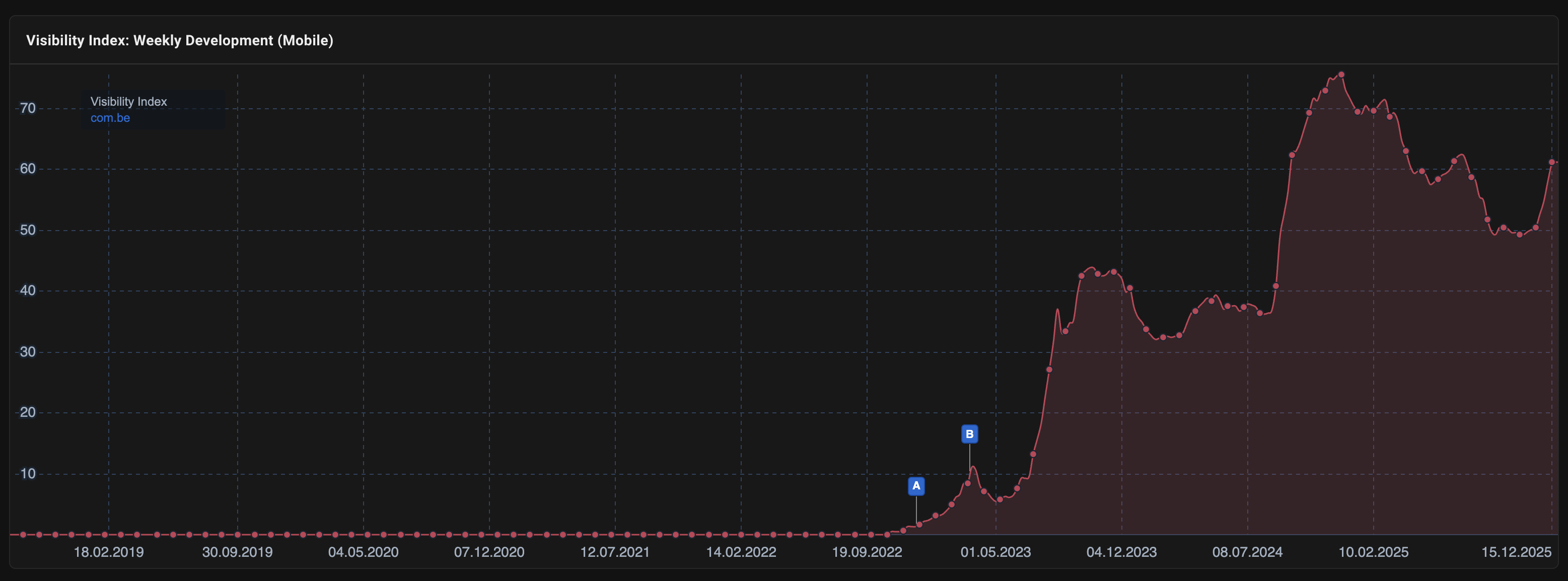Click the 10.02.2025 date axis label
The height and width of the screenshot is (581, 1568).
coord(1373,552)
